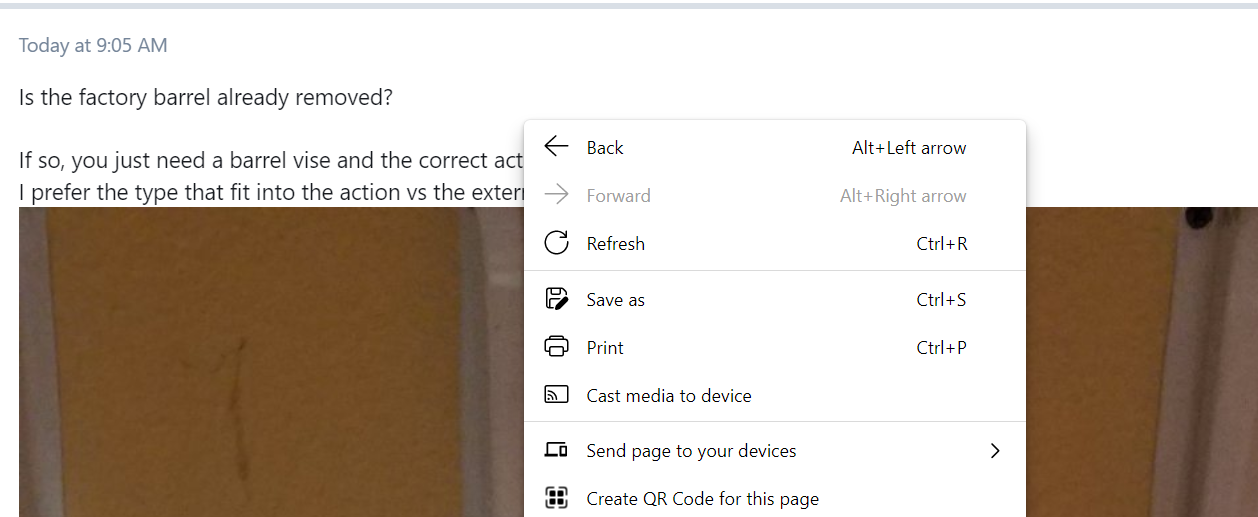Select Cast media to device
The width and height of the screenshot is (1258, 517).
pyautogui.click(x=775, y=395)
